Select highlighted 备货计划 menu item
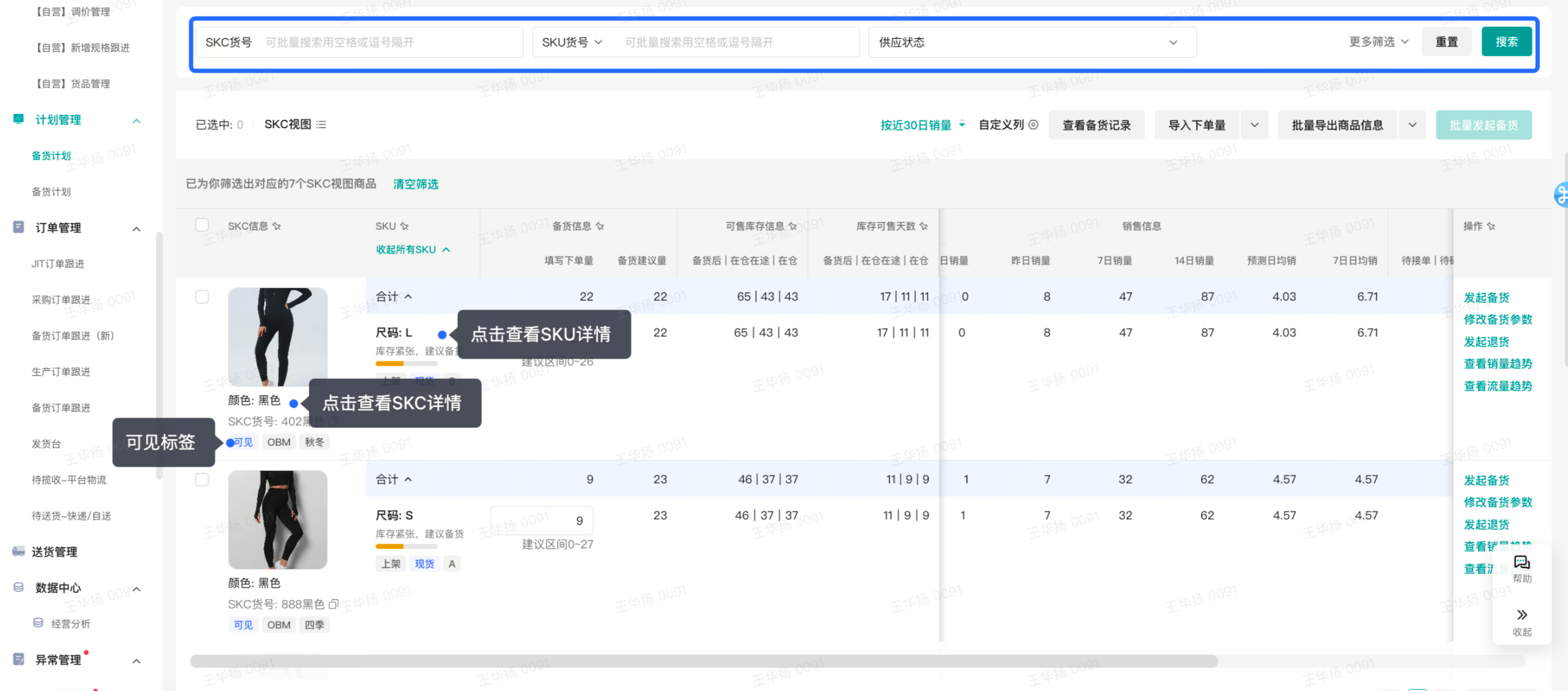Viewport: 1568px width, 691px height. [x=51, y=156]
